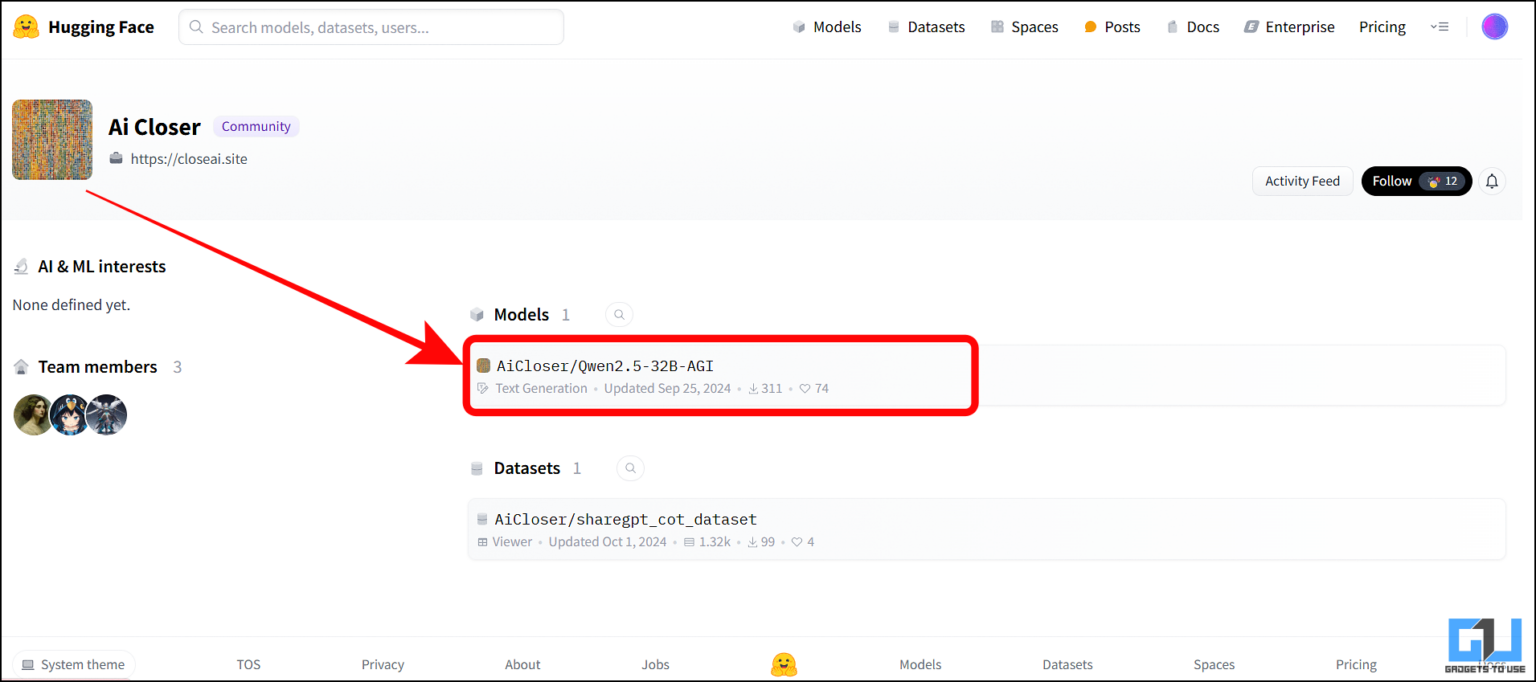Click the Follow button

click(1415, 181)
